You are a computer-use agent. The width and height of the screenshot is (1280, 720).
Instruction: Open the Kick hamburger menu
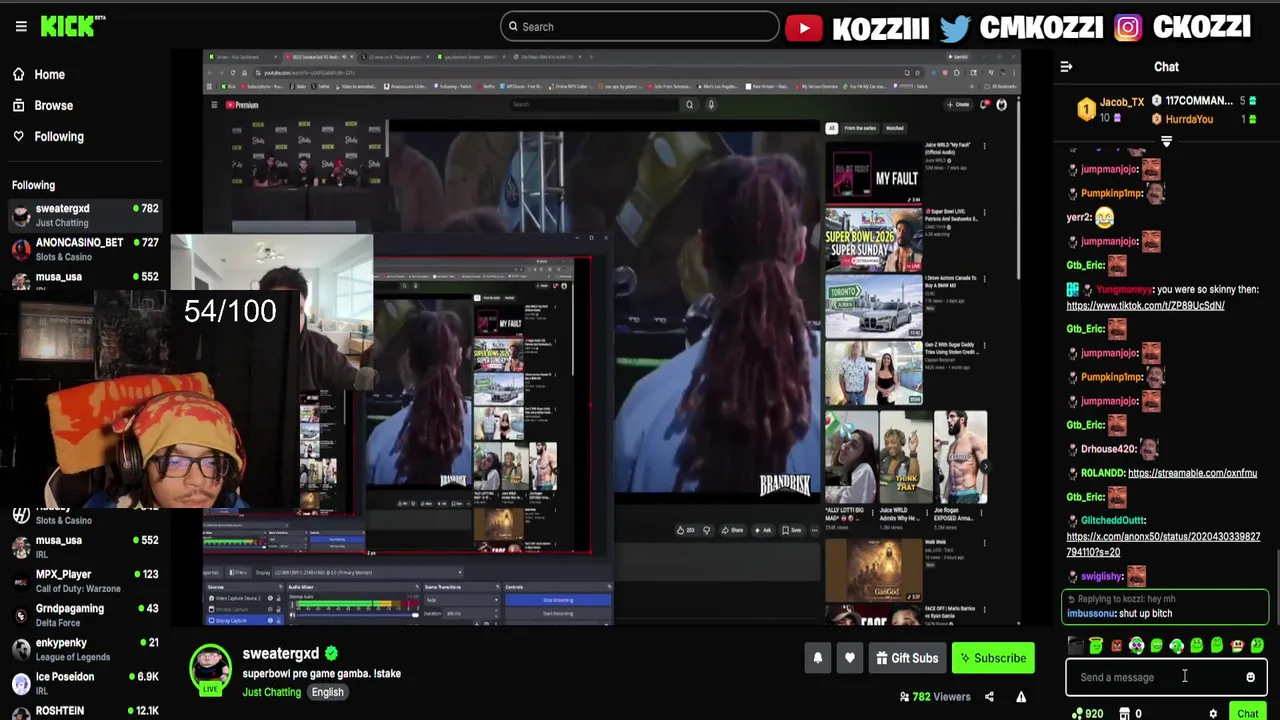[21, 27]
